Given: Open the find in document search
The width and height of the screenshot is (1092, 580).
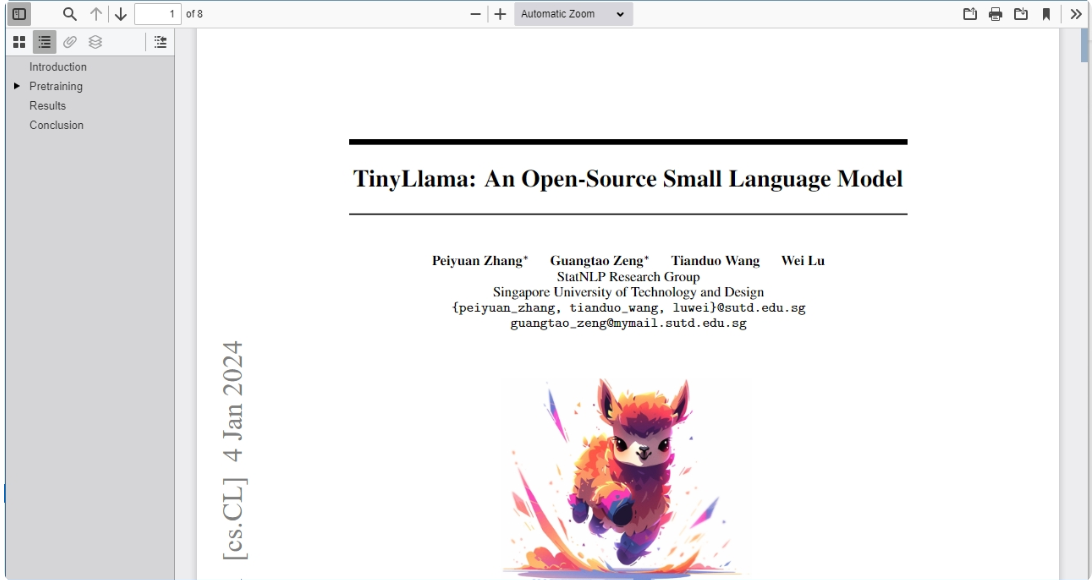Looking at the screenshot, I should pos(70,14).
